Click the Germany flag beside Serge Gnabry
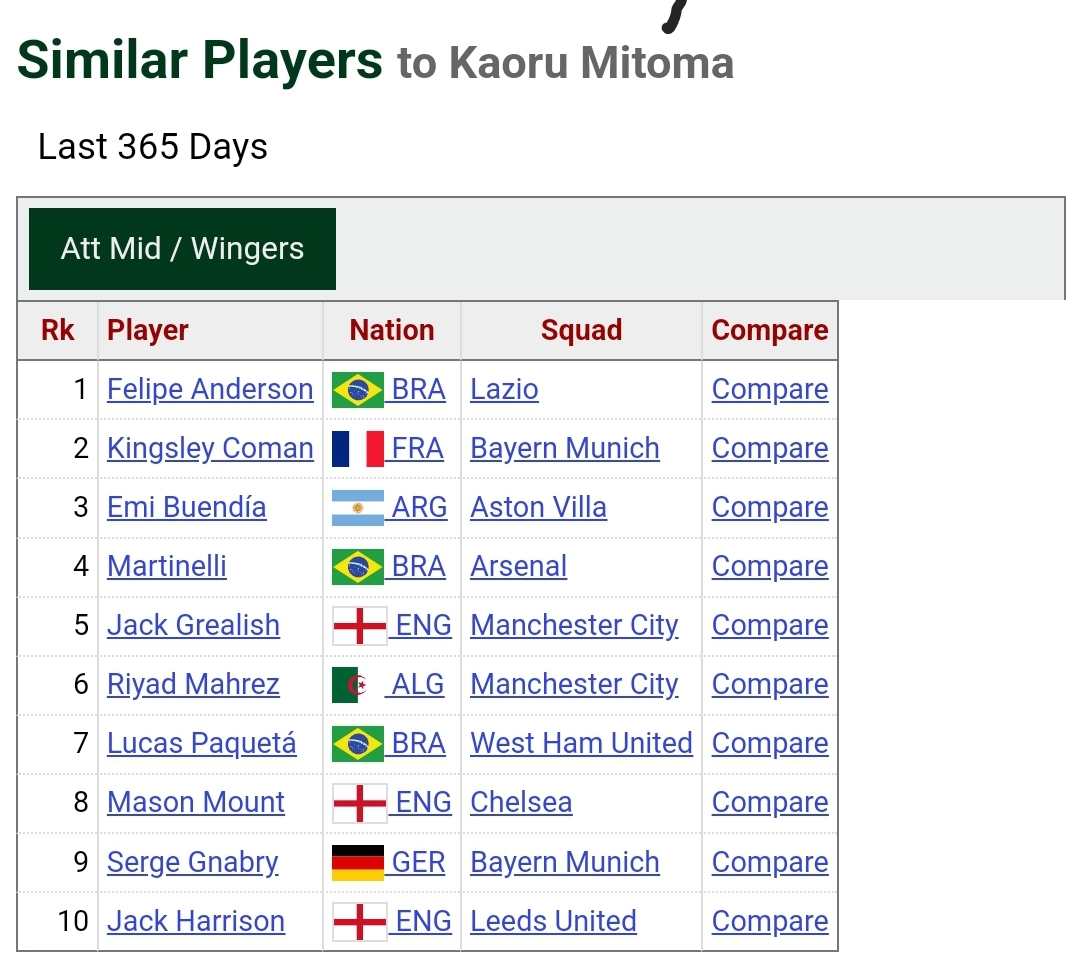Viewport: 1080px width, 972px height. pos(357,862)
